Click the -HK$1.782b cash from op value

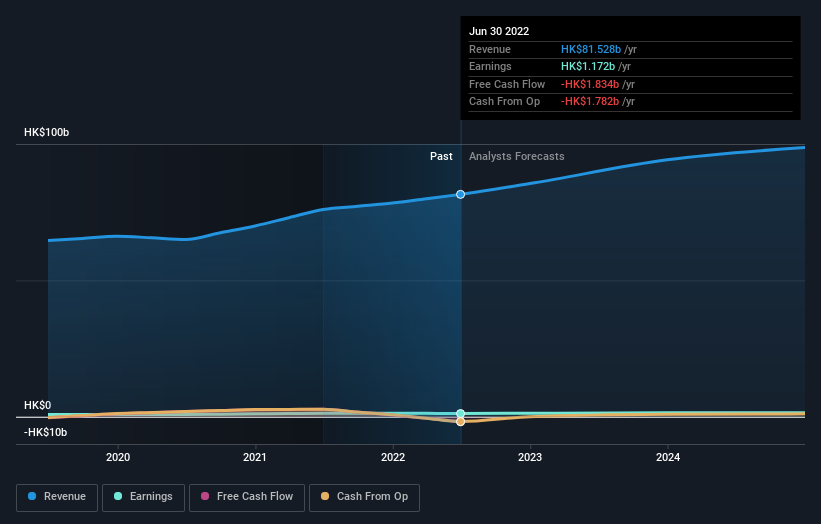click(590, 102)
